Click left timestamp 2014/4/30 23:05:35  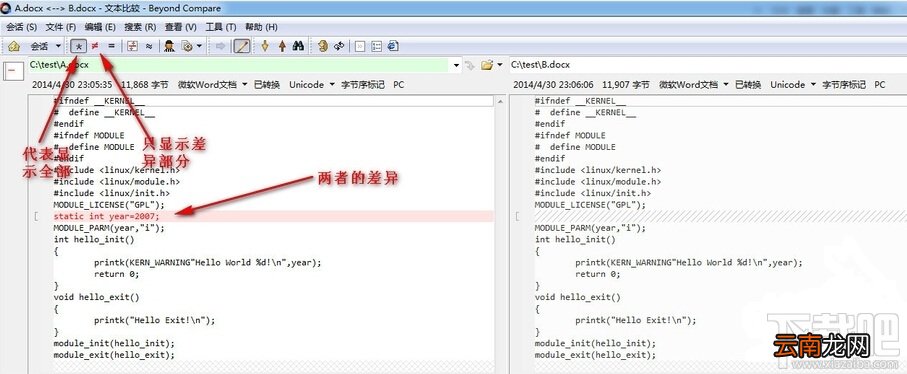click(72, 84)
